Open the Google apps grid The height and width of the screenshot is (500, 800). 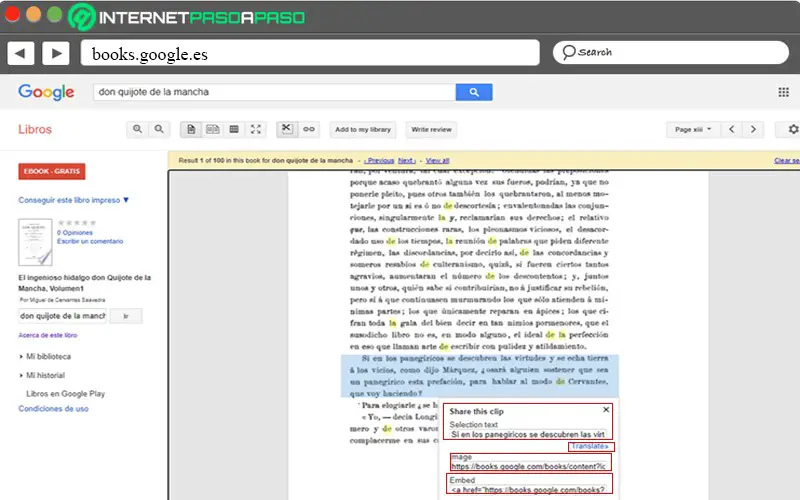coord(784,92)
